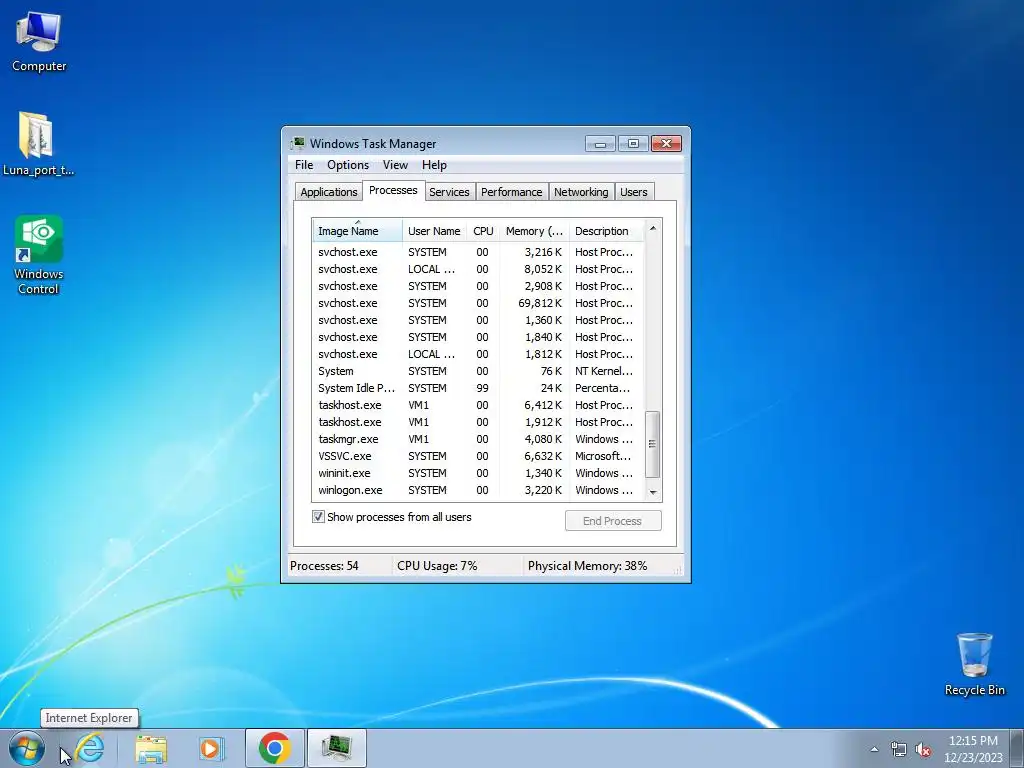Click the network tray icon
Image resolution: width=1024 pixels, height=768 pixels.
pos(899,750)
